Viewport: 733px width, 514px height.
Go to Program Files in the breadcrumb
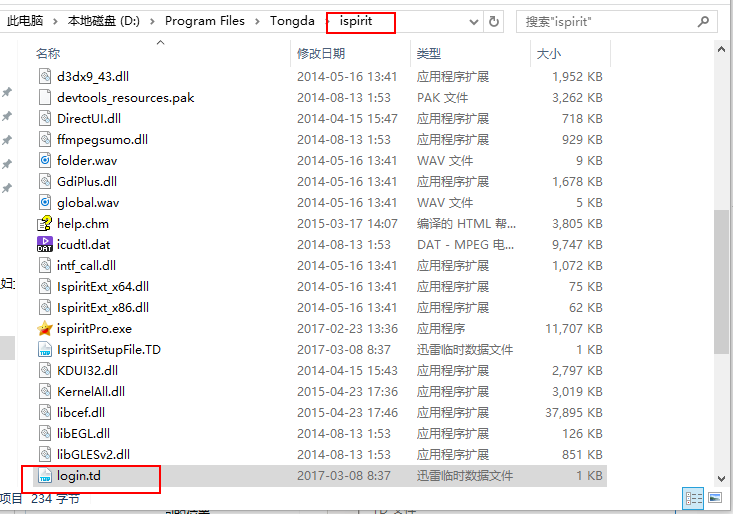point(205,21)
